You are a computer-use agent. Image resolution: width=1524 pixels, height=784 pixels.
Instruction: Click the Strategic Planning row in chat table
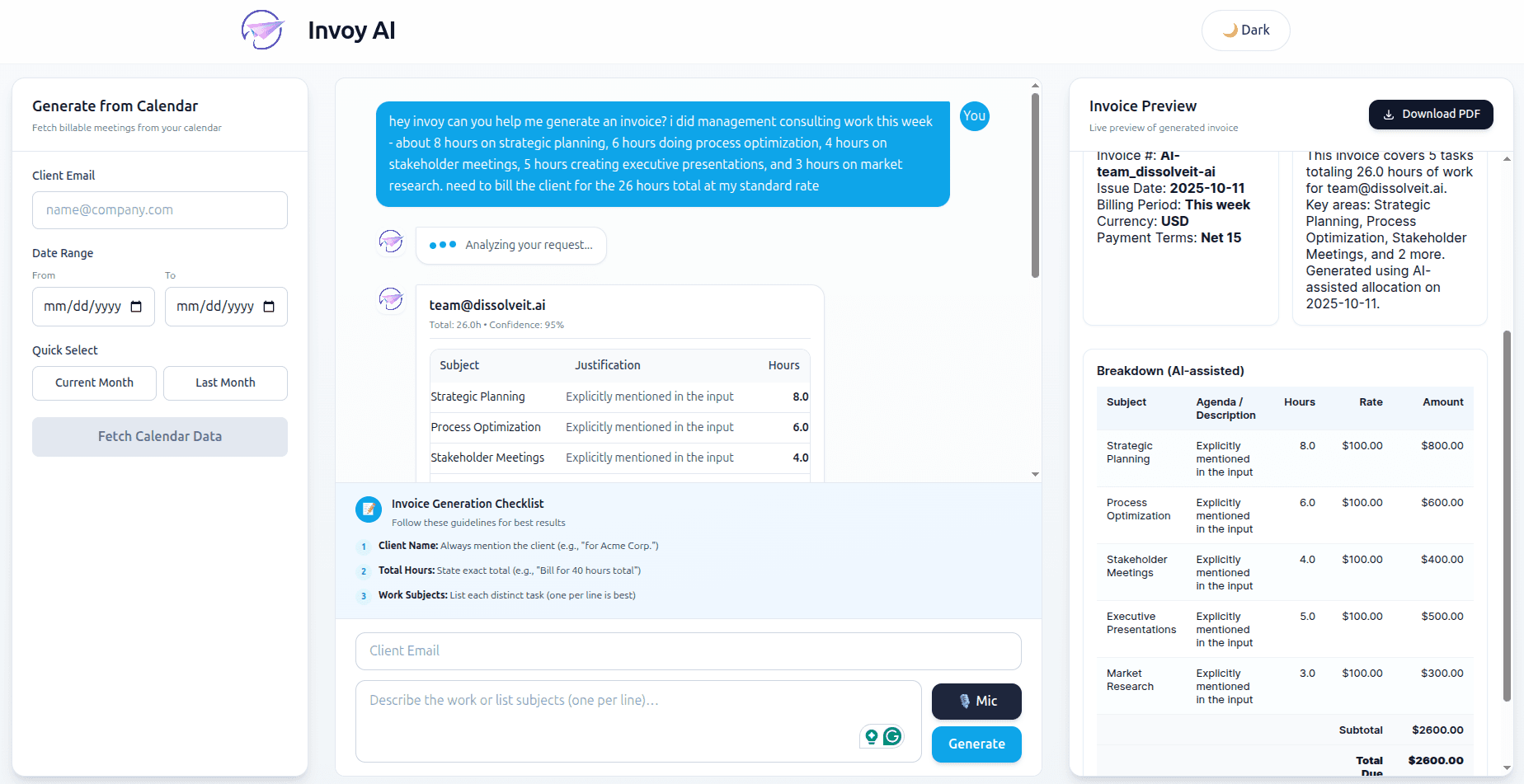pos(620,397)
